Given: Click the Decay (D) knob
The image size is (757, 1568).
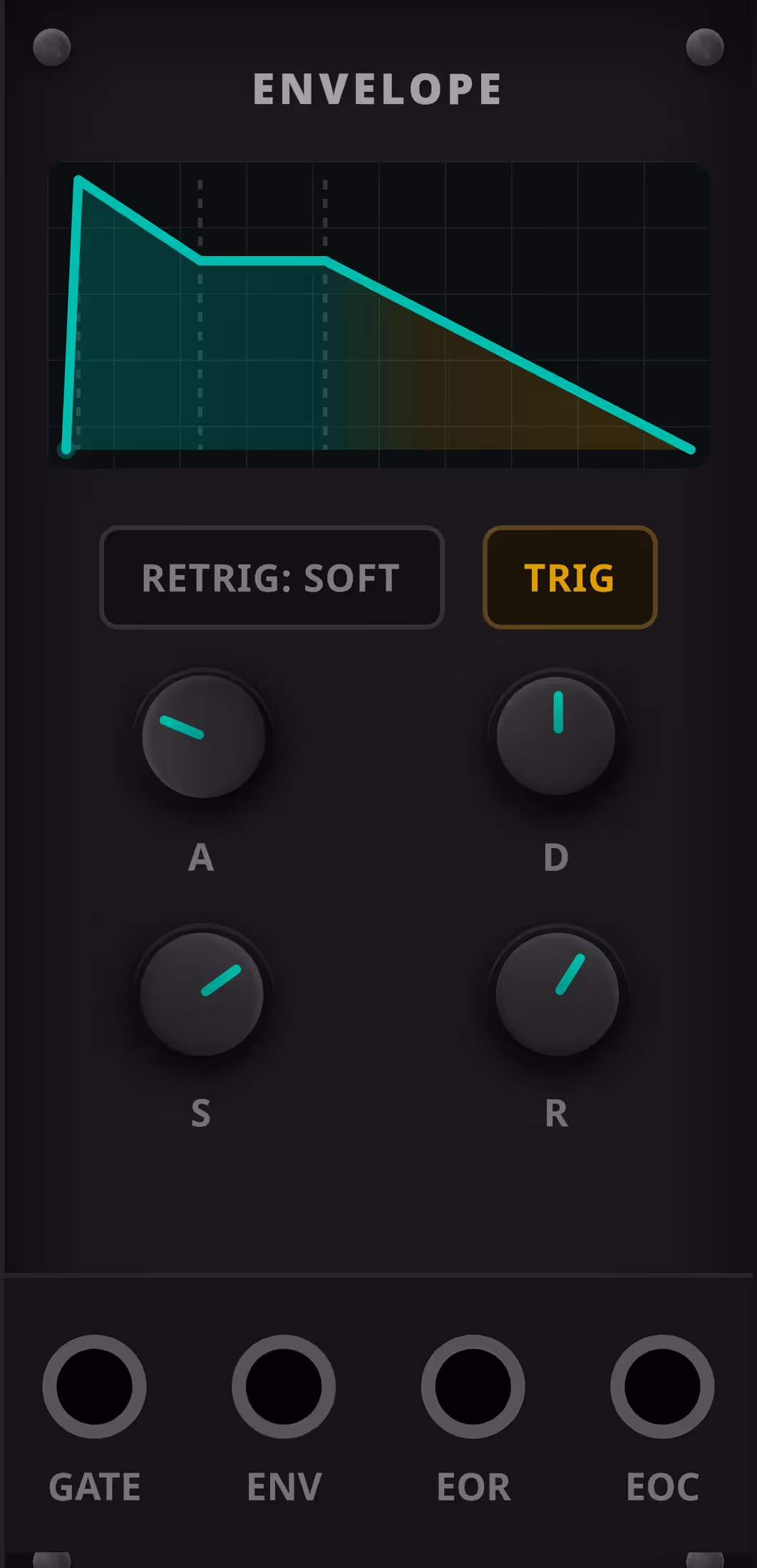Looking at the screenshot, I should pyautogui.click(x=556, y=736).
